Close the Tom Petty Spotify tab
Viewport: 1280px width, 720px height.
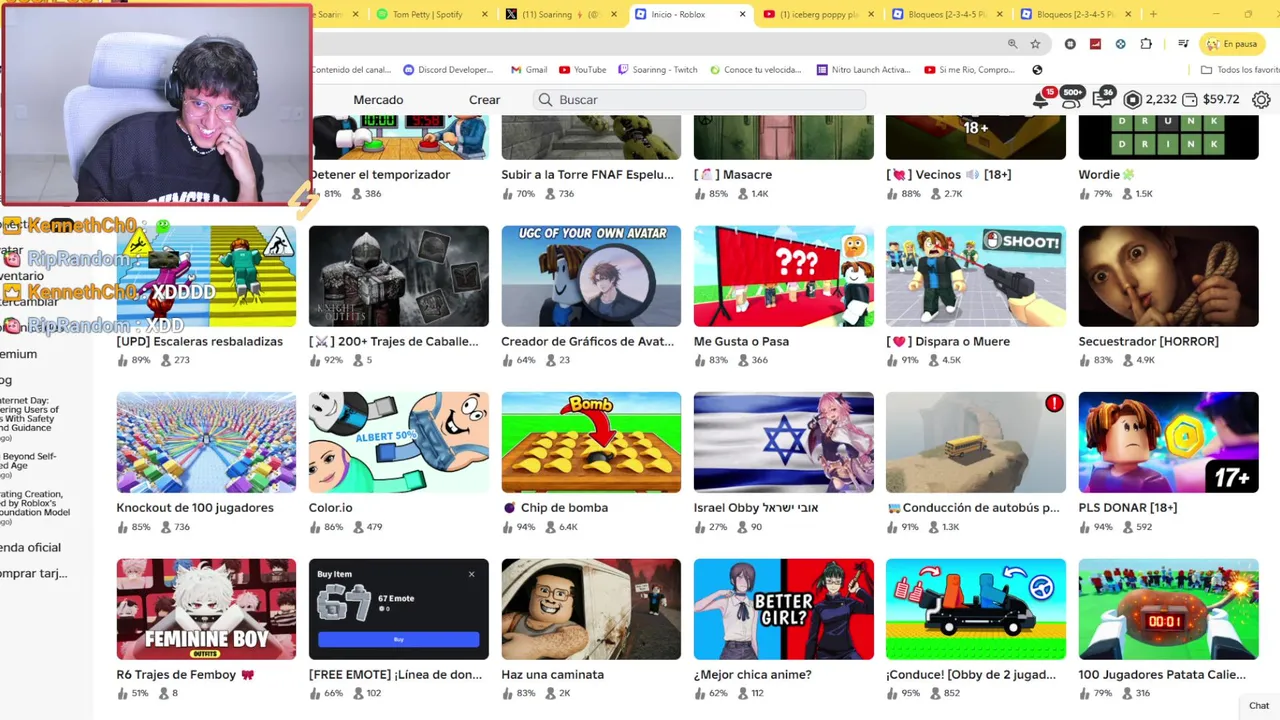[x=485, y=14]
